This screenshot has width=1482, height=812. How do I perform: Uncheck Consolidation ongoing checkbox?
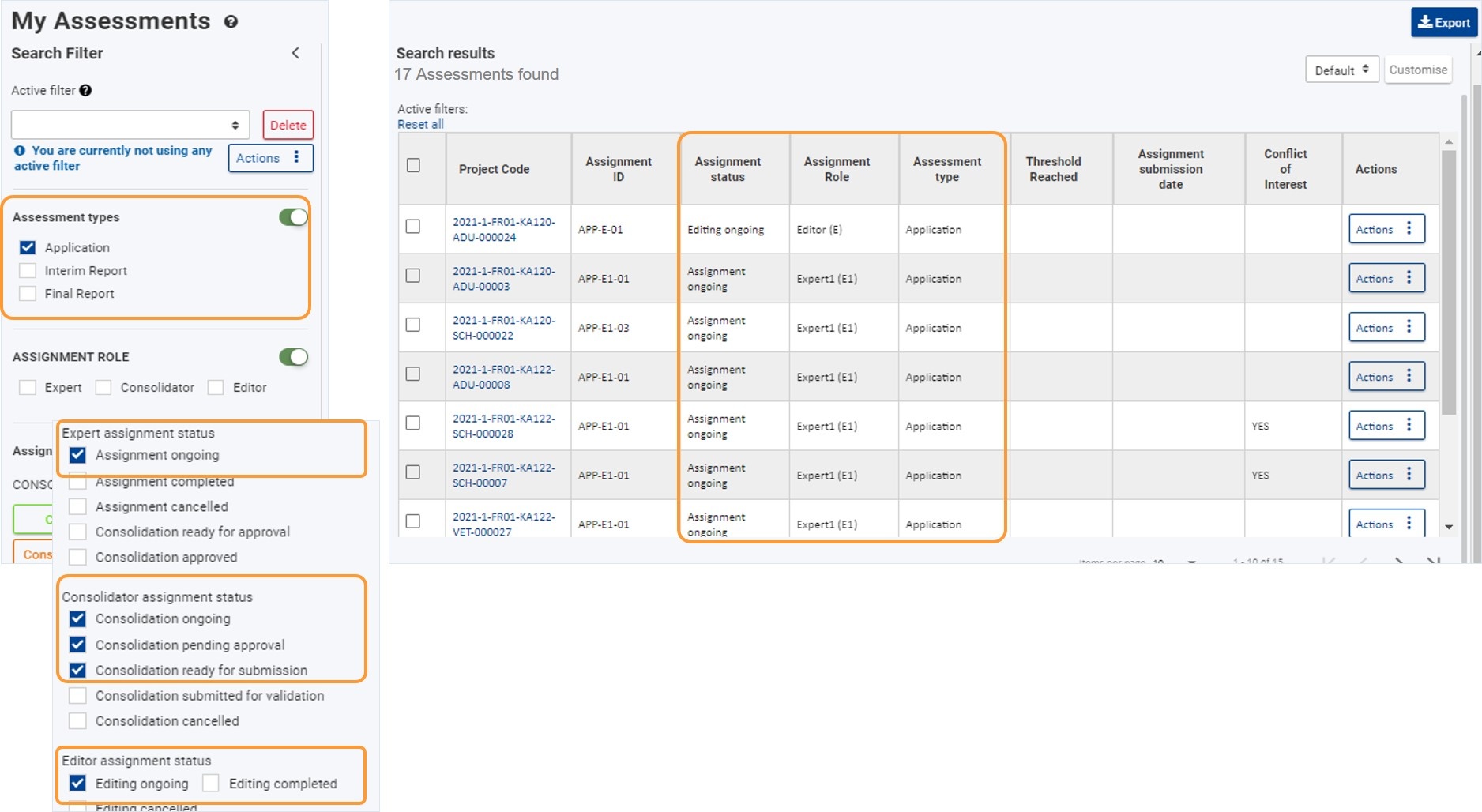(x=77, y=618)
